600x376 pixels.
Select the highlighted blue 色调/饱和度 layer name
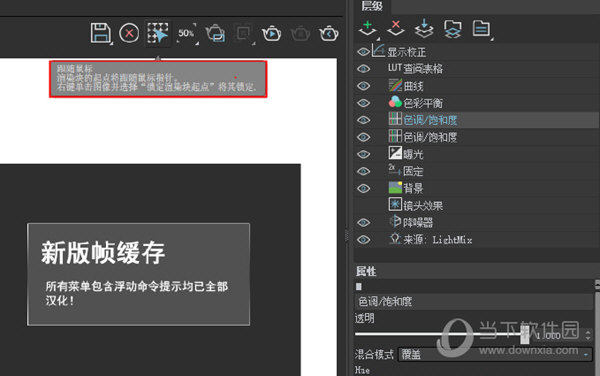tap(430, 120)
